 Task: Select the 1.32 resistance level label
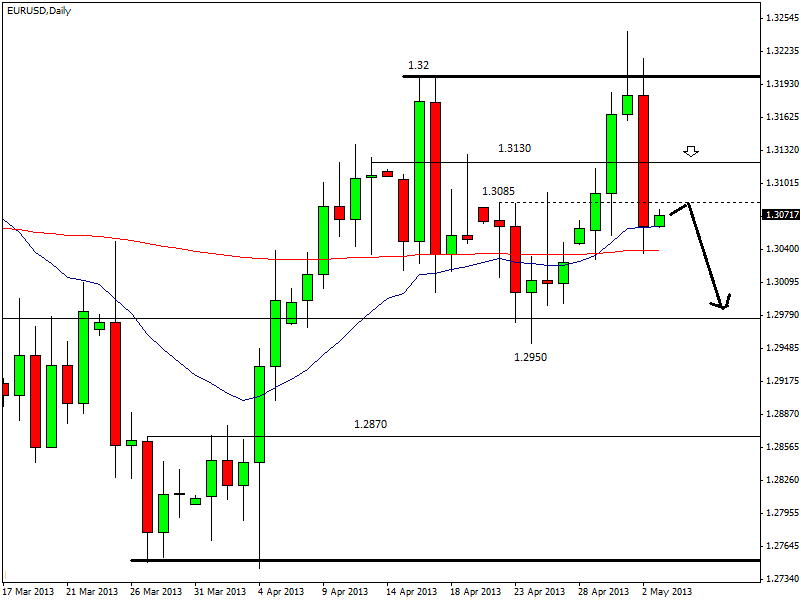click(x=419, y=65)
